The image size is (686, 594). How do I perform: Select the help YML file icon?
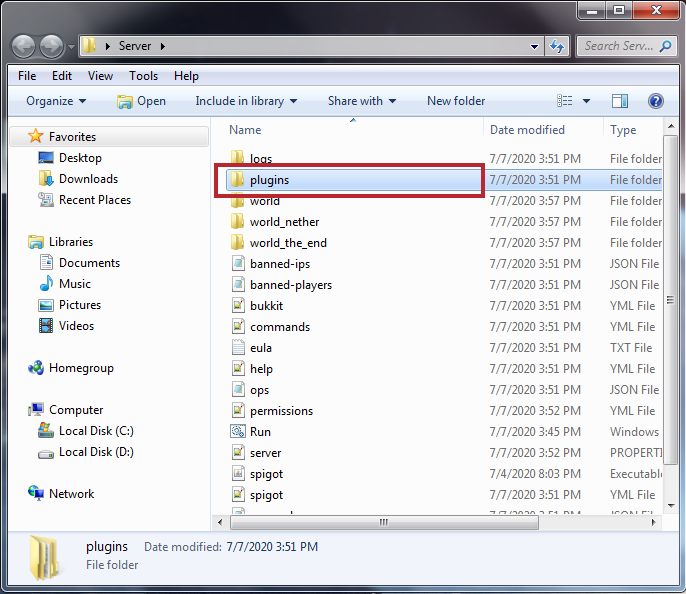238,368
